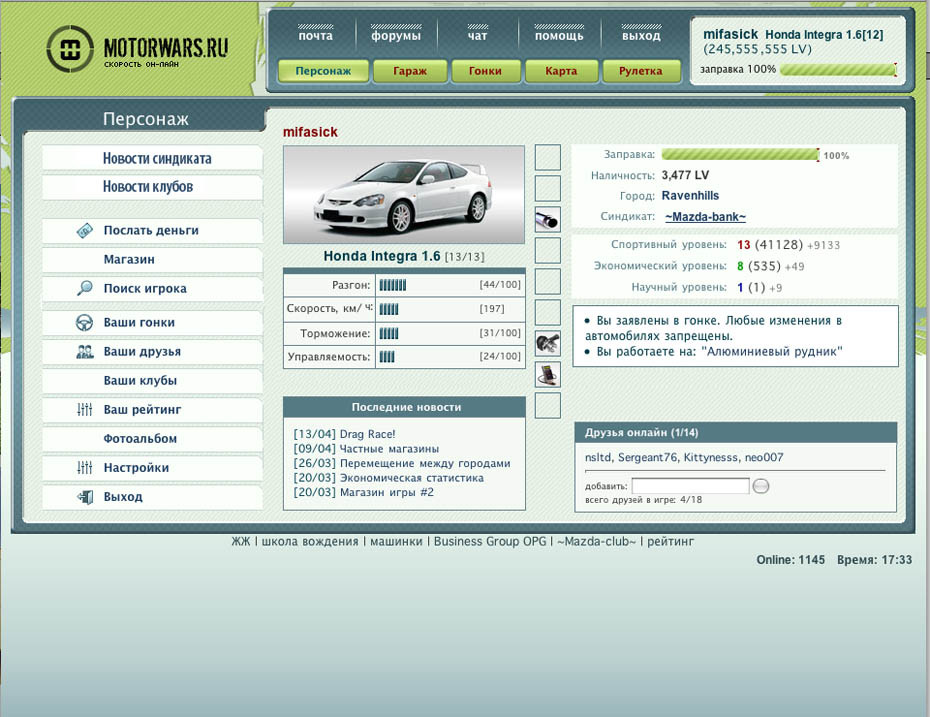Screen dimensions: 930x717
Task: Open чат in the top menu
Action: coord(477,36)
